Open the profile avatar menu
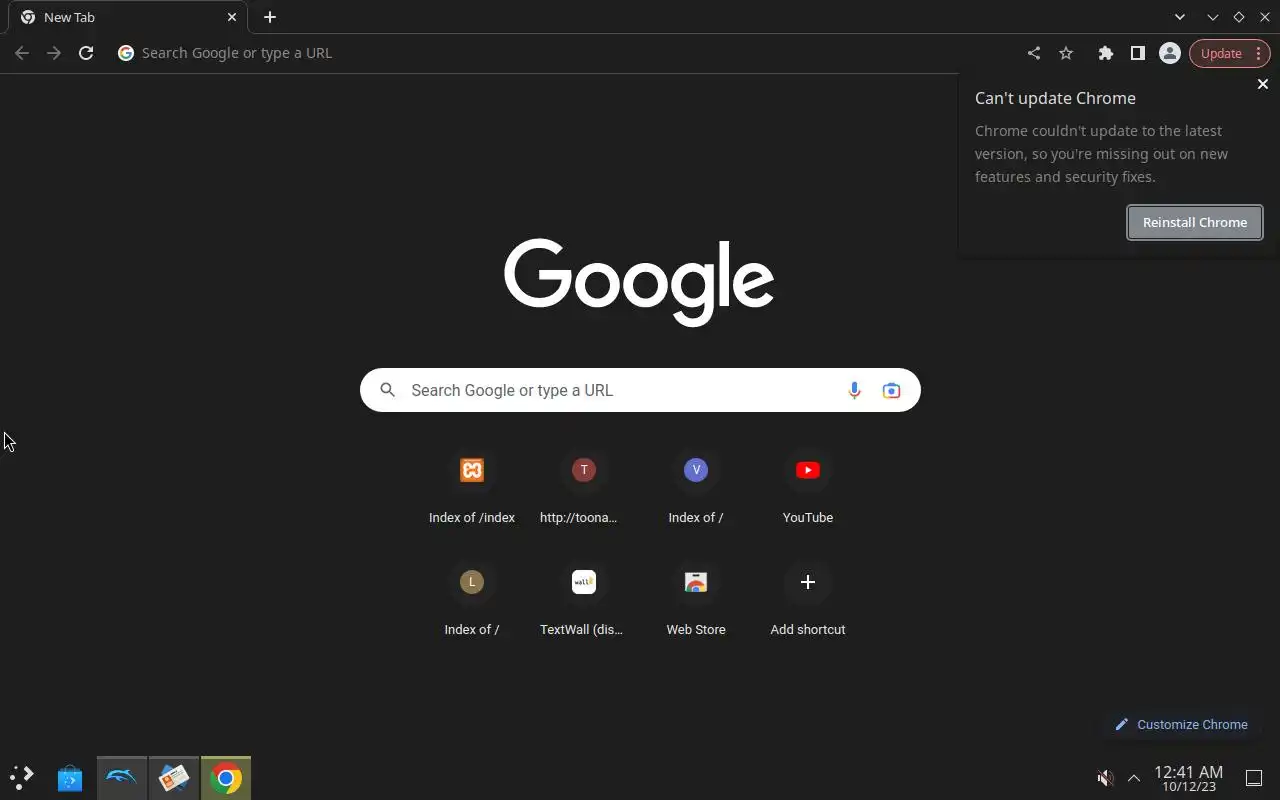Viewport: 1280px width, 800px height. 1169,53
